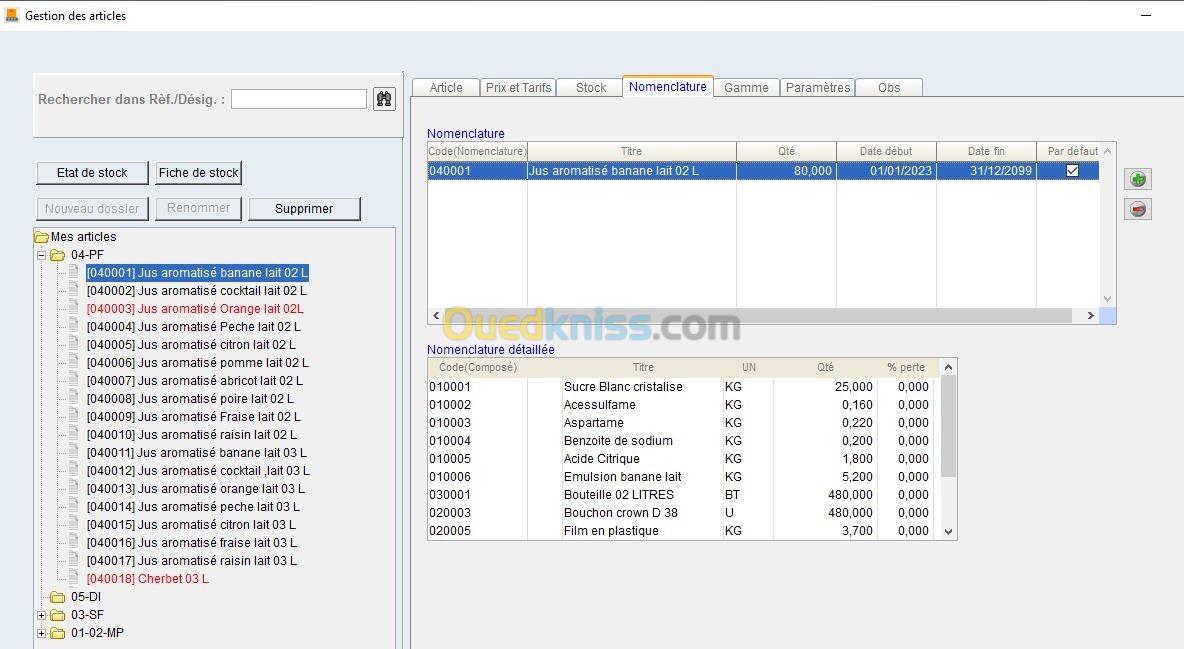Screen dimensions: 1184x649
Task: Select Jus aromatisé Orange lait 02L article
Action: coord(195,309)
